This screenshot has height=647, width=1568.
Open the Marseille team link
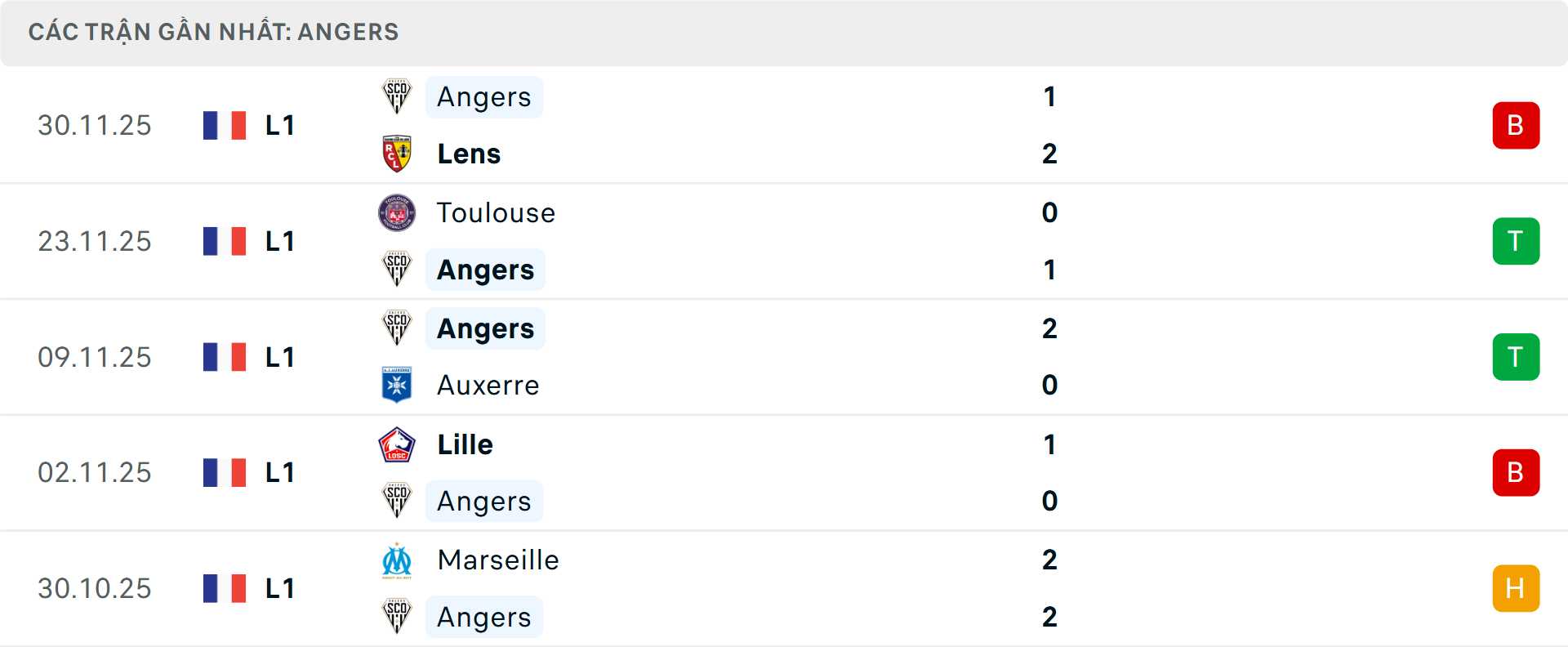point(498,560)
